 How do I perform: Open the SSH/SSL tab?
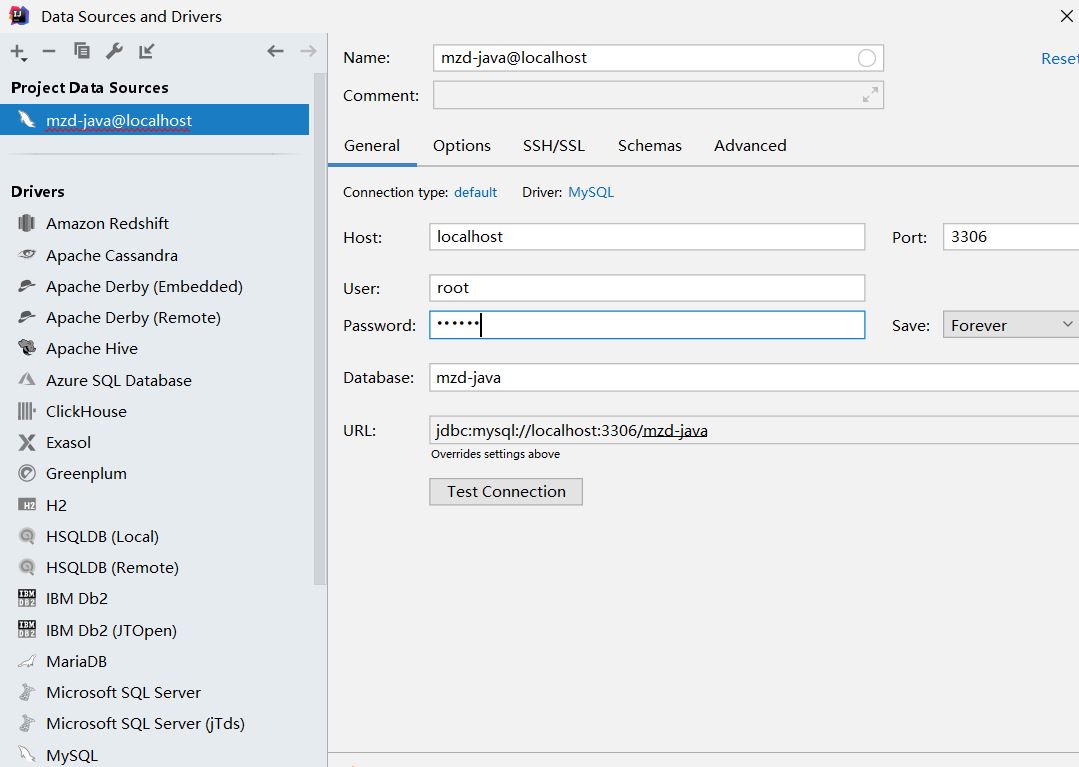[554, 146]
